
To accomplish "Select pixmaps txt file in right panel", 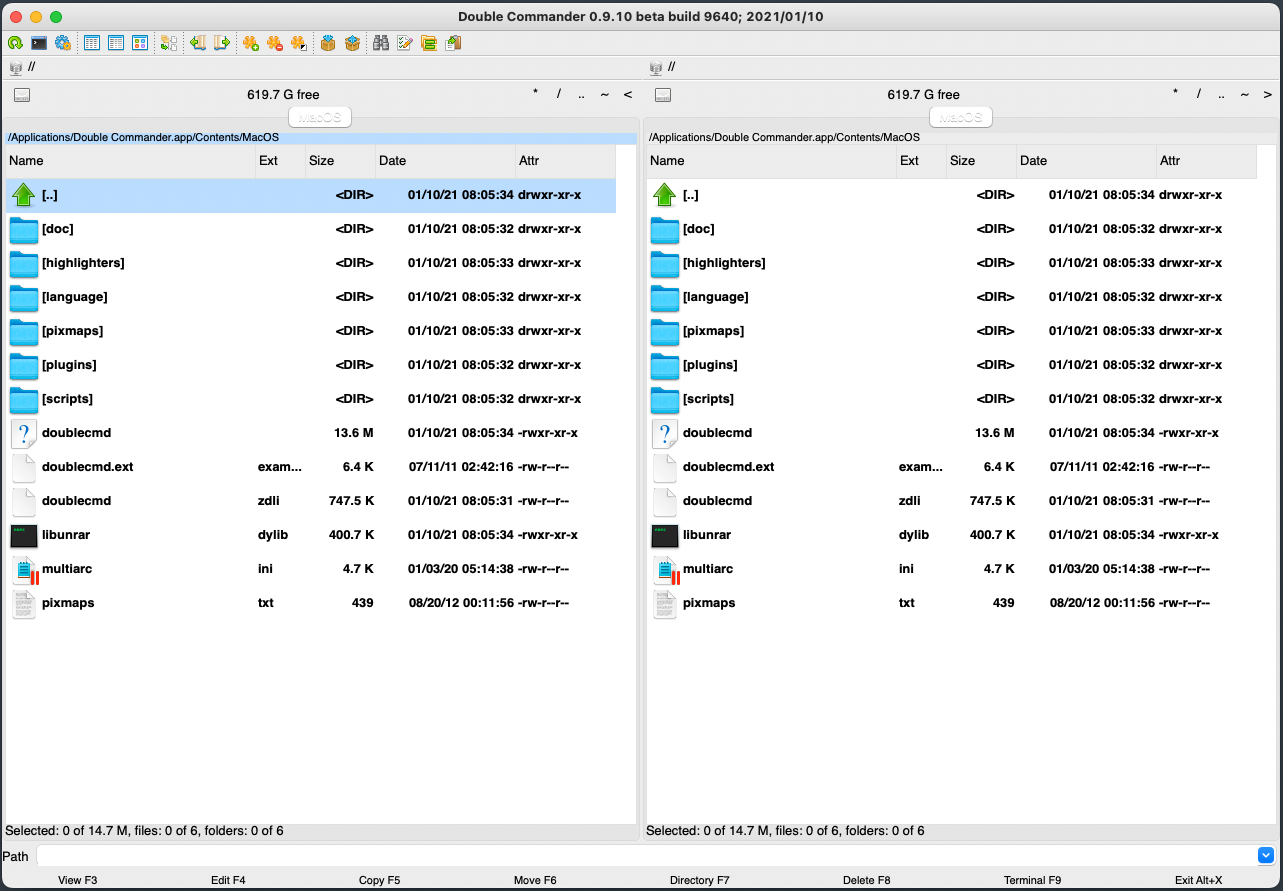I will click(951, 603).
